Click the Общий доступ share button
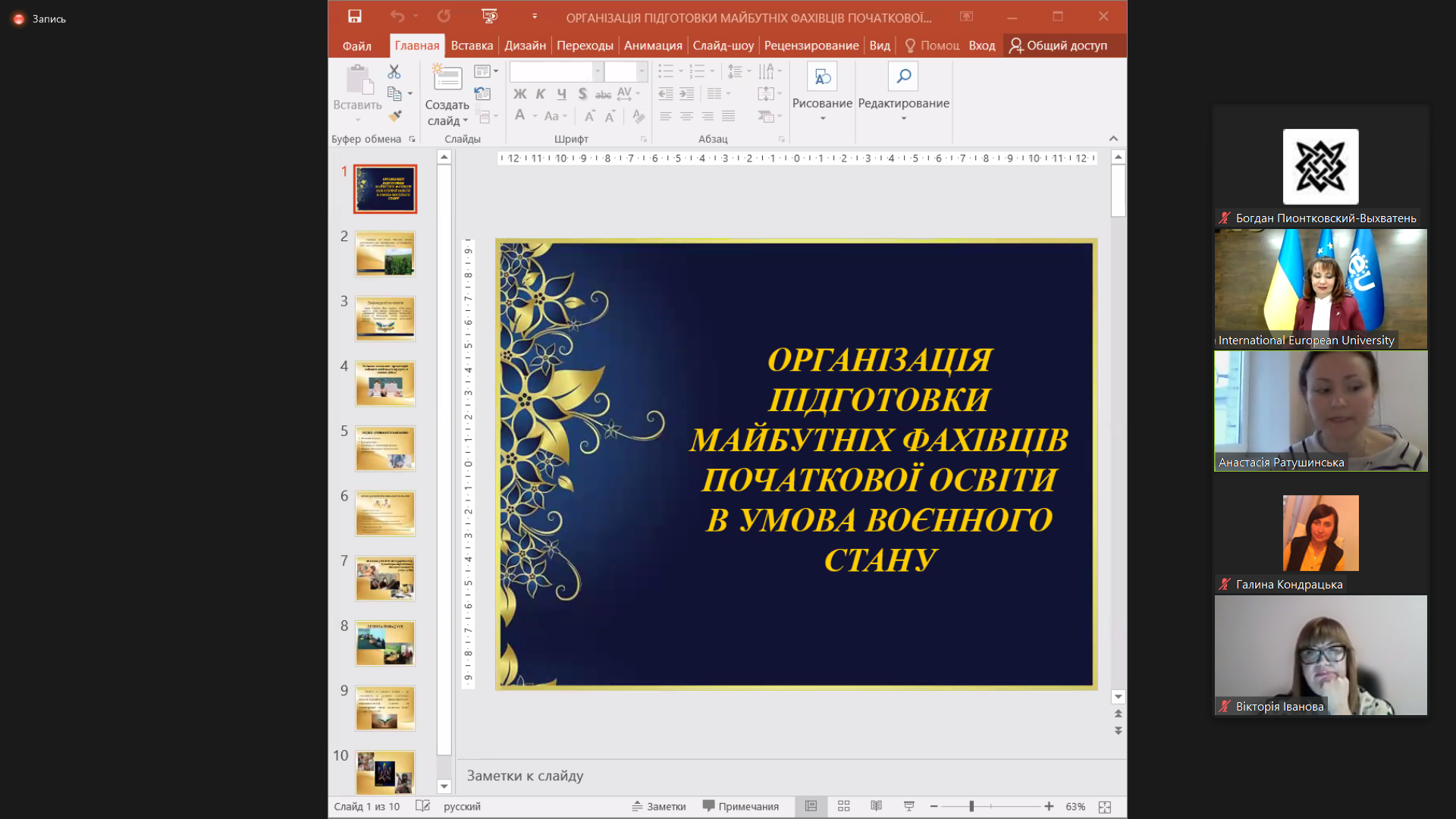Viewport: 1456px width, 819px height. pyautogui.click(x=1059, y=45)
